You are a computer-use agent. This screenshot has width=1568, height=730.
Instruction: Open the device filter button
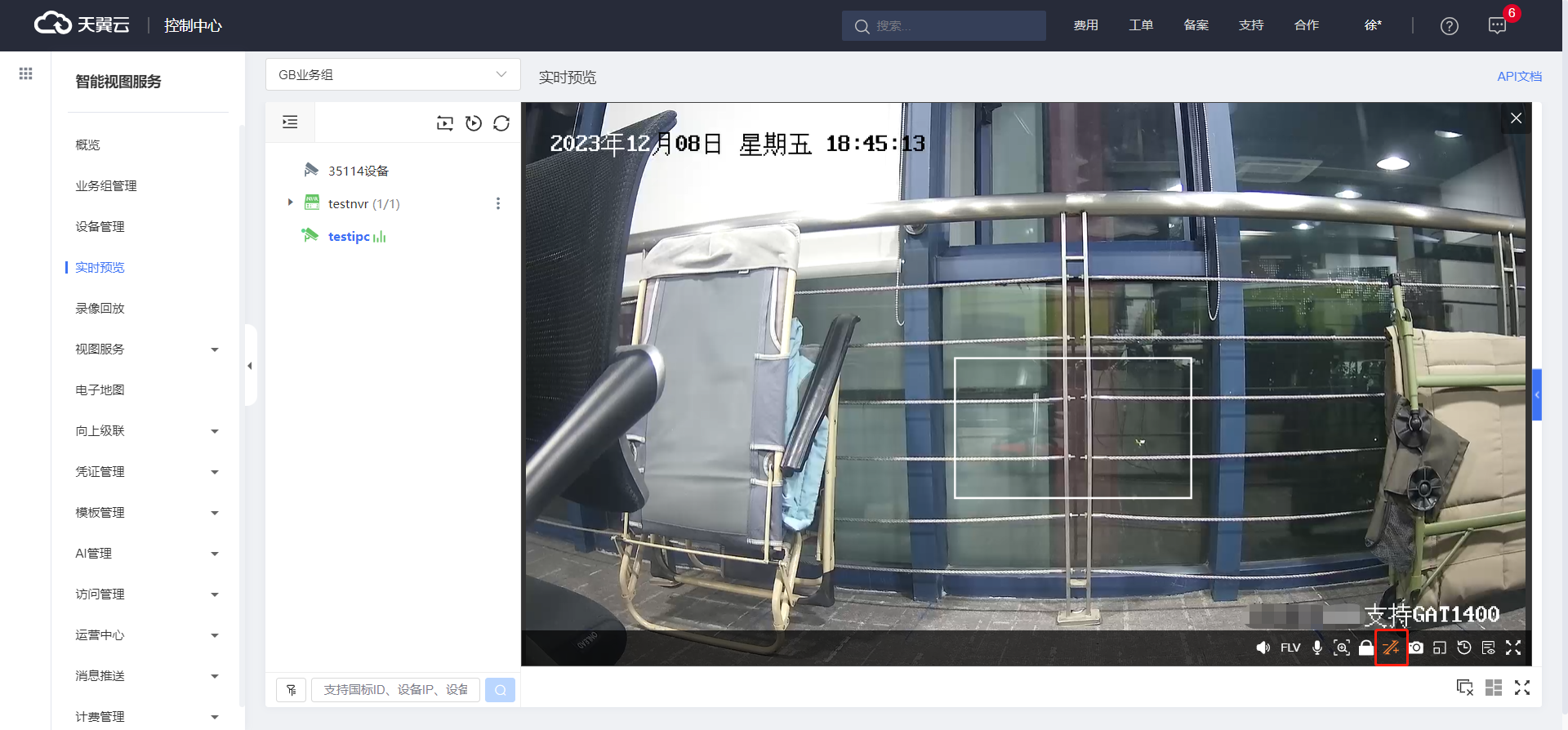click(x=292, y=690)
